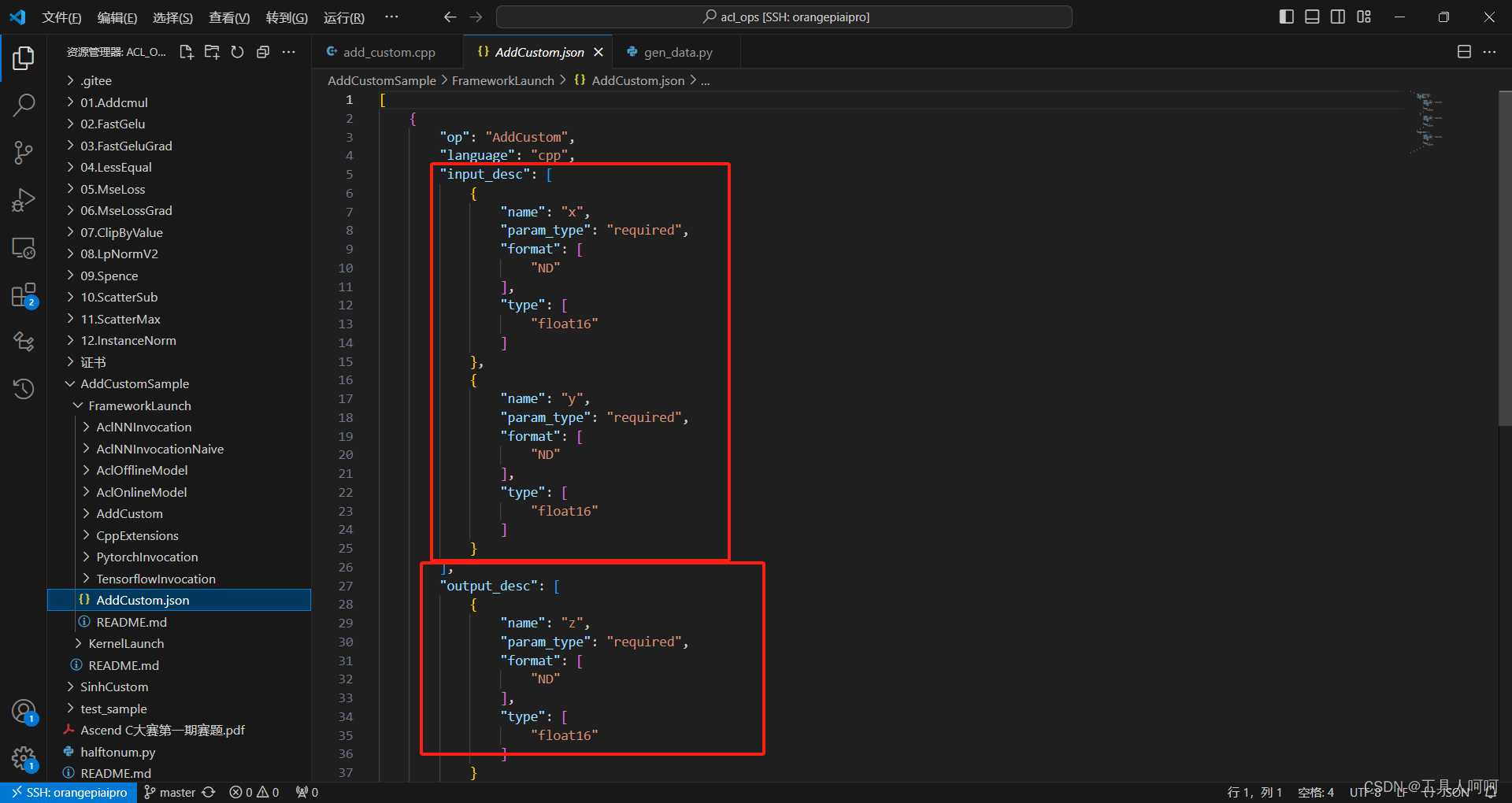
Task: Switch git branch master
Action: 170,792
